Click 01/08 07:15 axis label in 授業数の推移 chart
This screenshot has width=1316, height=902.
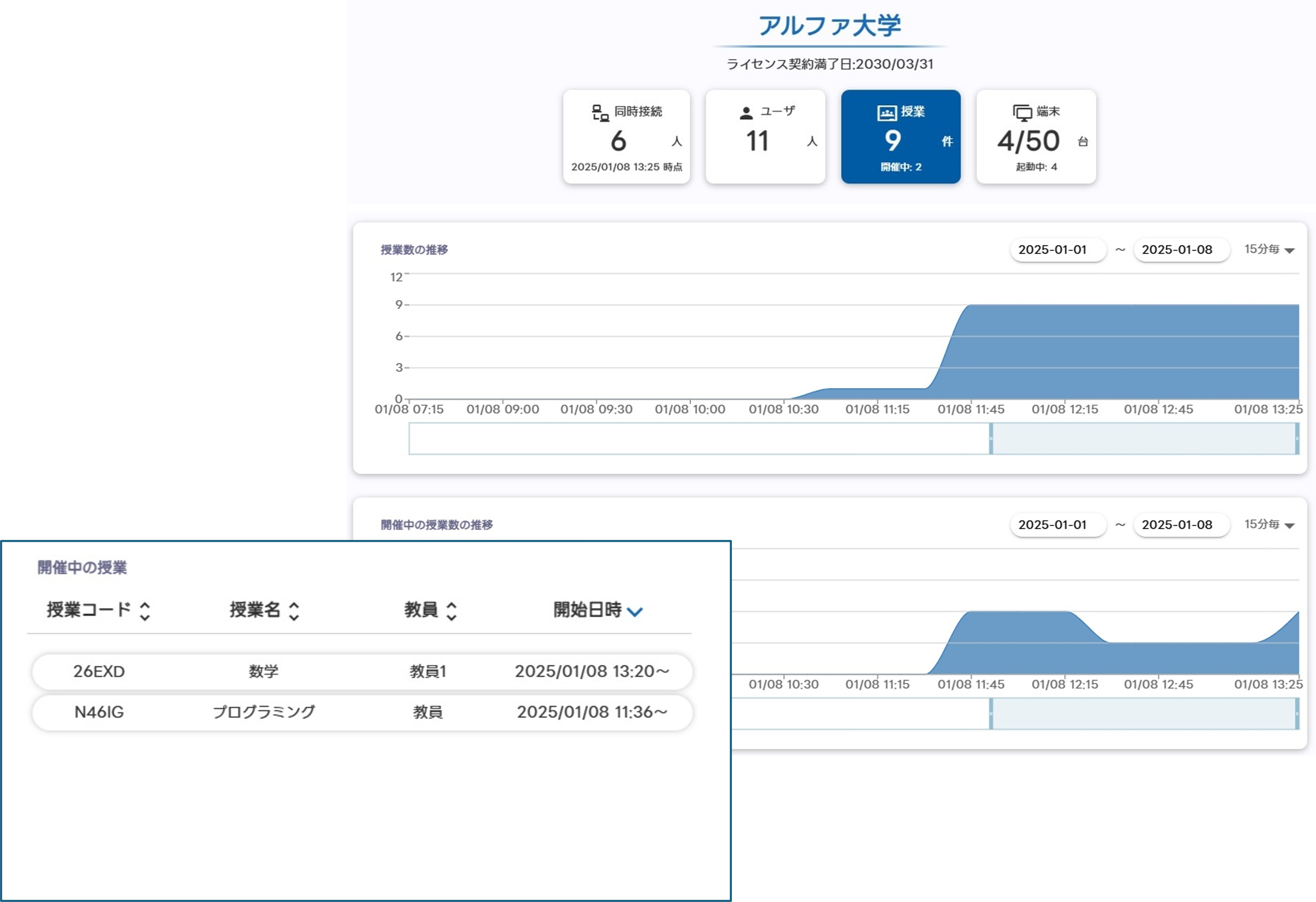[409, 409]
